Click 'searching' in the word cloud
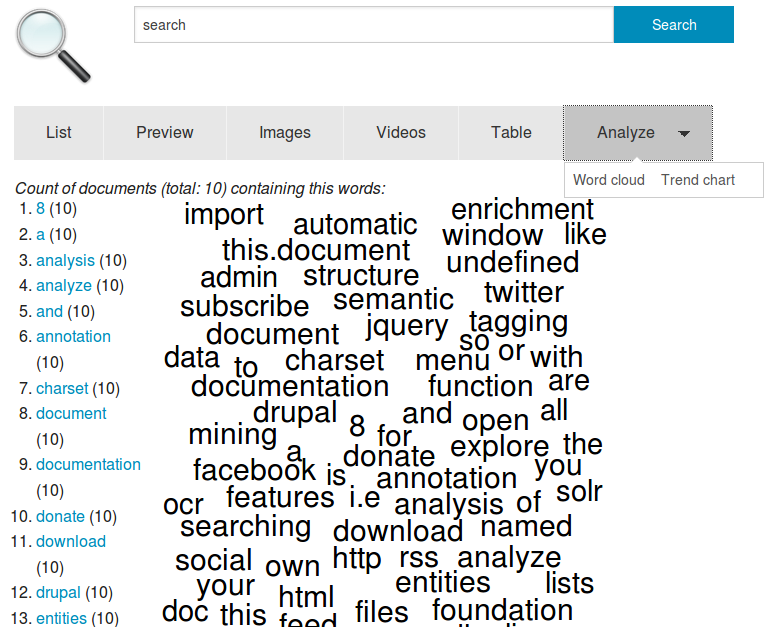Screen dimensions: 773x627 pos(246,527)
